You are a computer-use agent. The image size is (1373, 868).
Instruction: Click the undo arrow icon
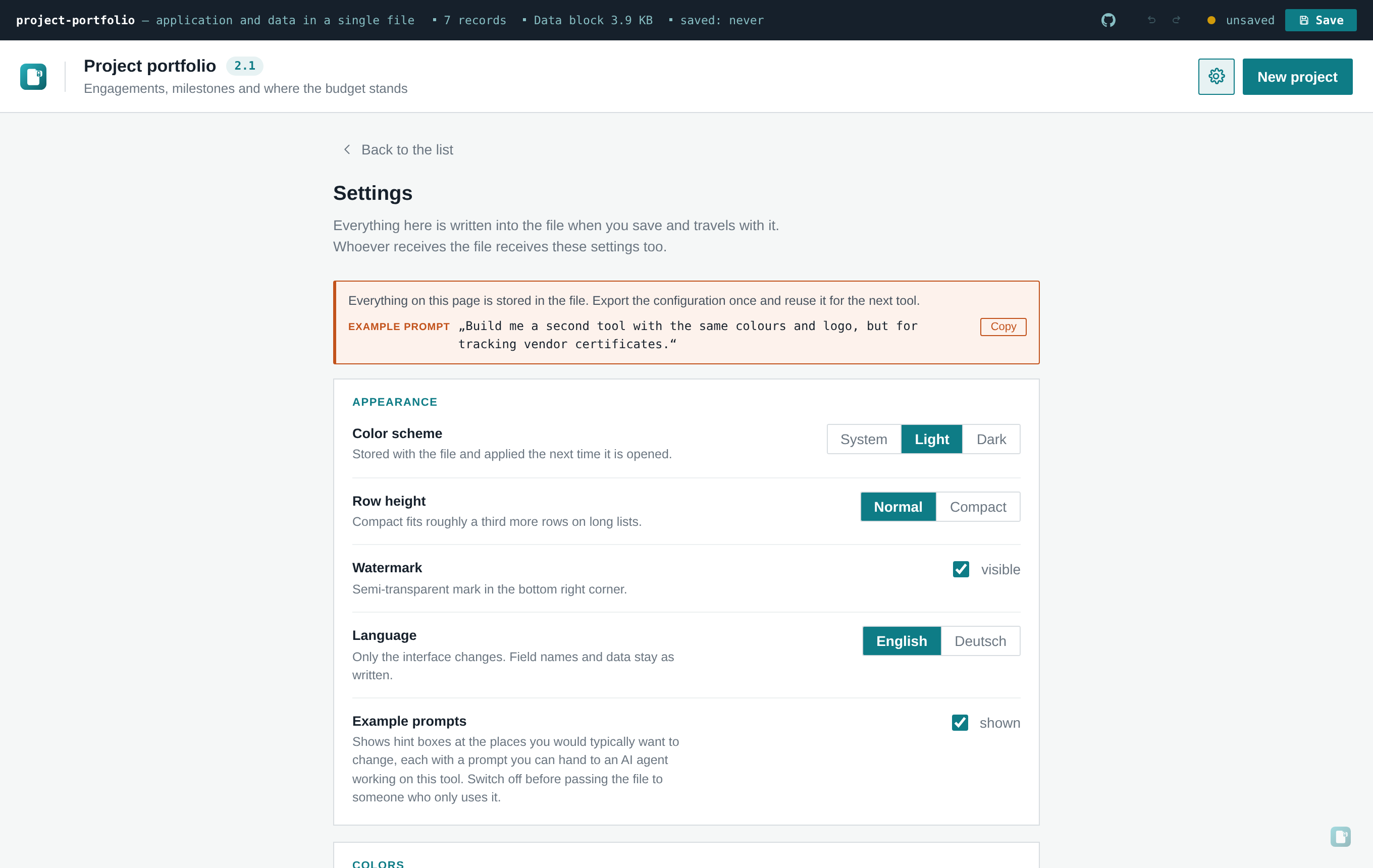(x=1151, y=21)
